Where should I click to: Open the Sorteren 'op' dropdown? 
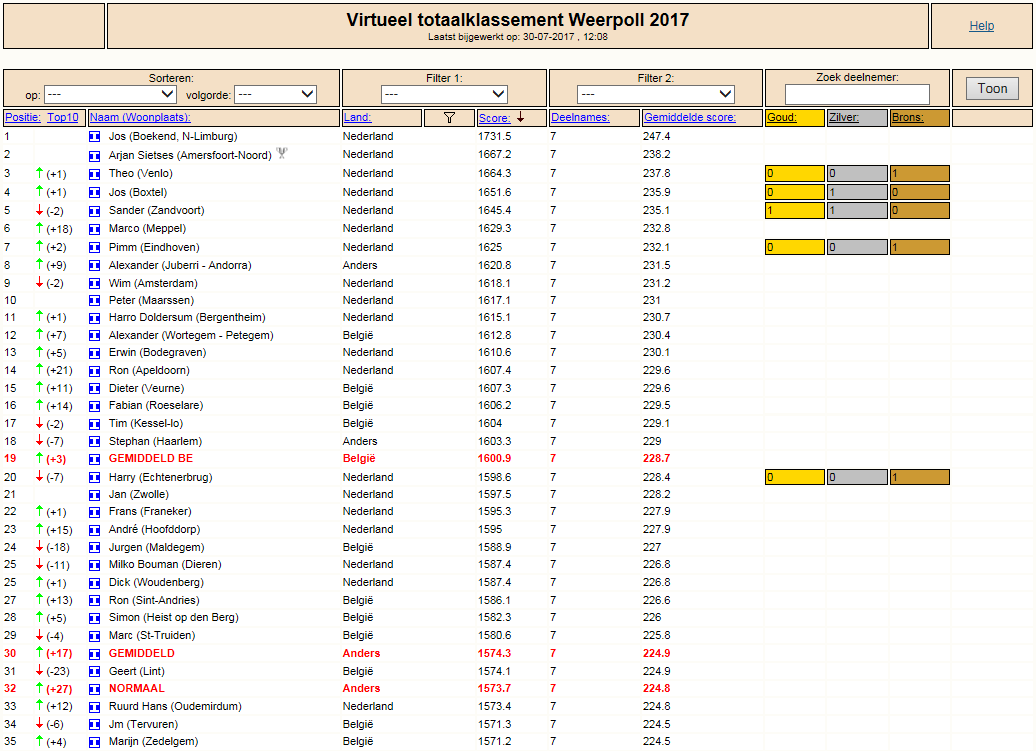click(110, 94)
